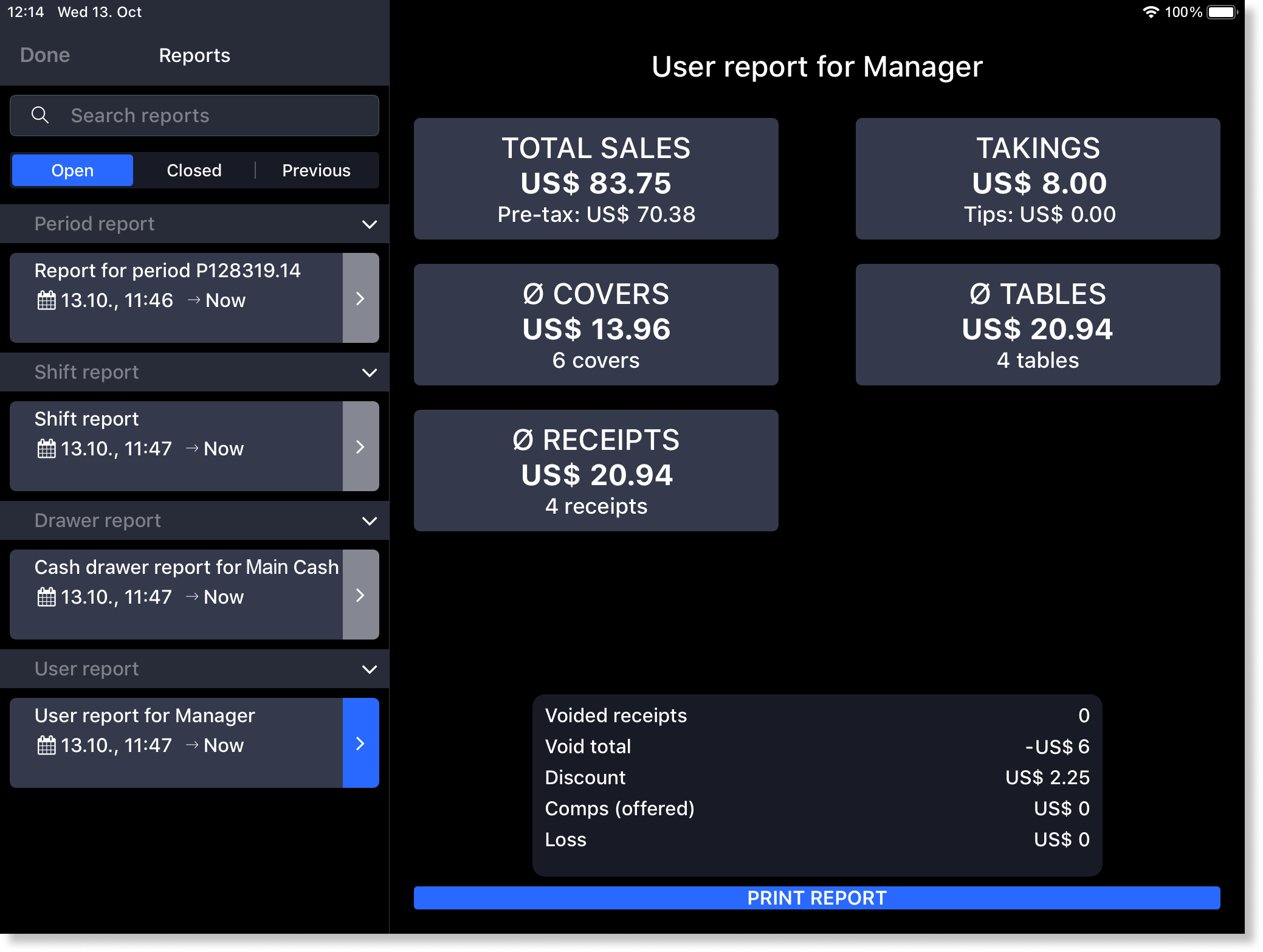Click calendar icon in User report row
This screenshot has width=1263, height=952.
click(x=46, y=745)
